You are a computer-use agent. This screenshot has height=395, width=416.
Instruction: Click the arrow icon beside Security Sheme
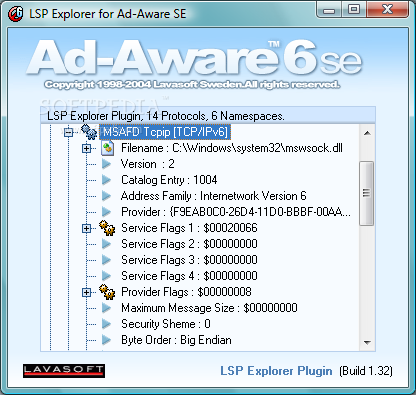point(106,324)
